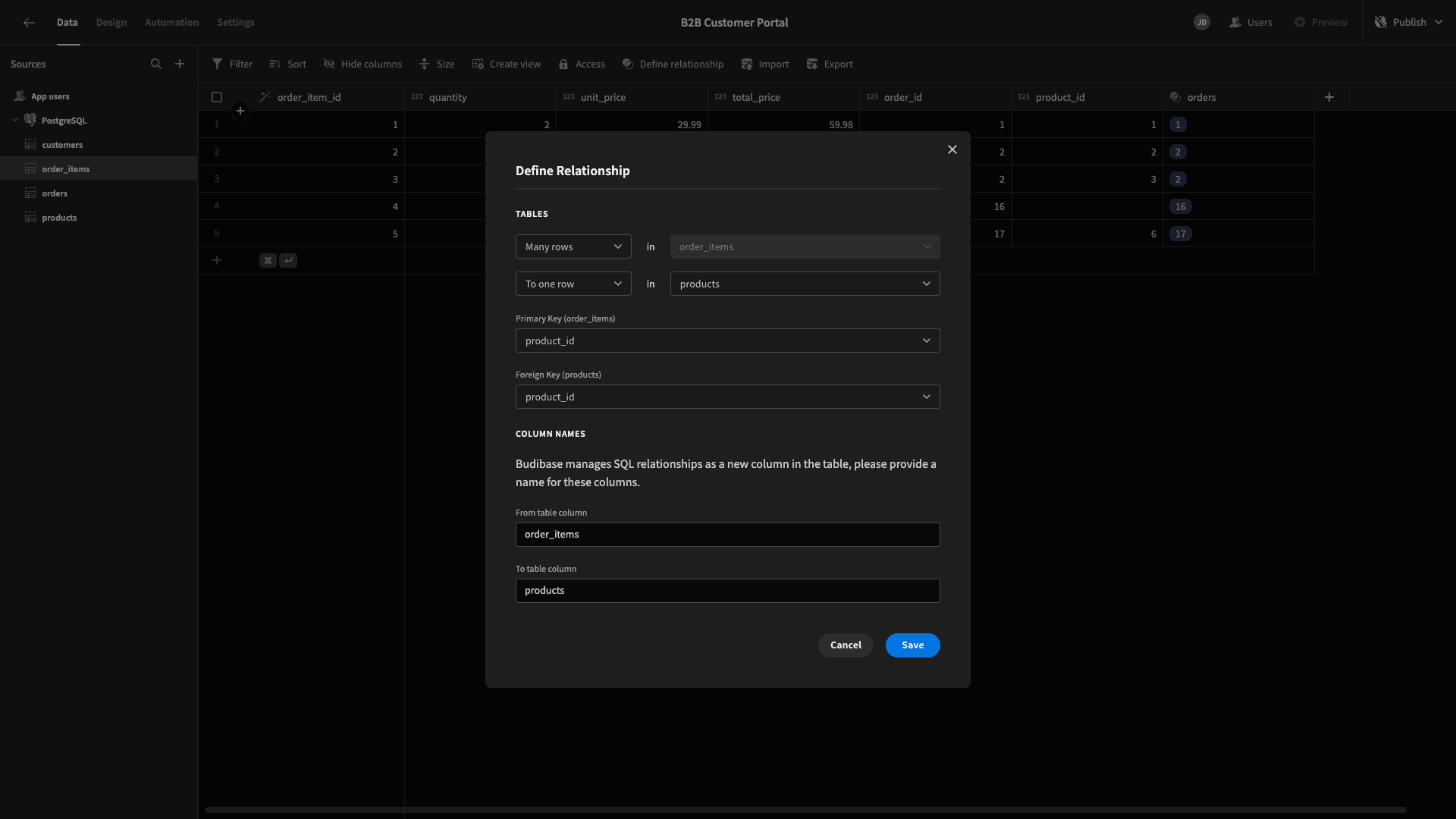Open the products table dropdown
The image size is (1456, 819).
pos(805,284)
